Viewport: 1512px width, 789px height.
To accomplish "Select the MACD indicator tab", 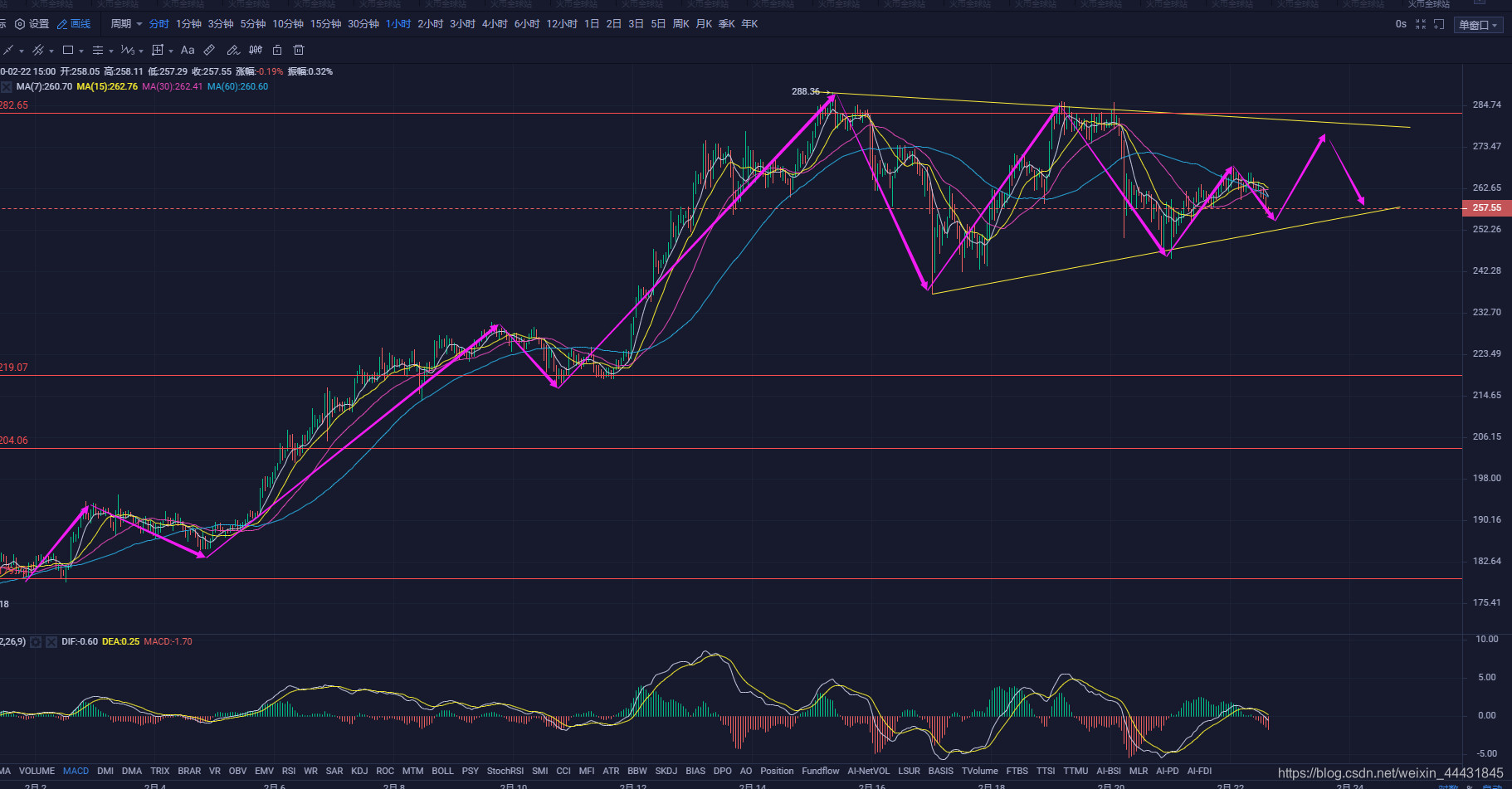I will pyautogui.click(x=76, y=771).
